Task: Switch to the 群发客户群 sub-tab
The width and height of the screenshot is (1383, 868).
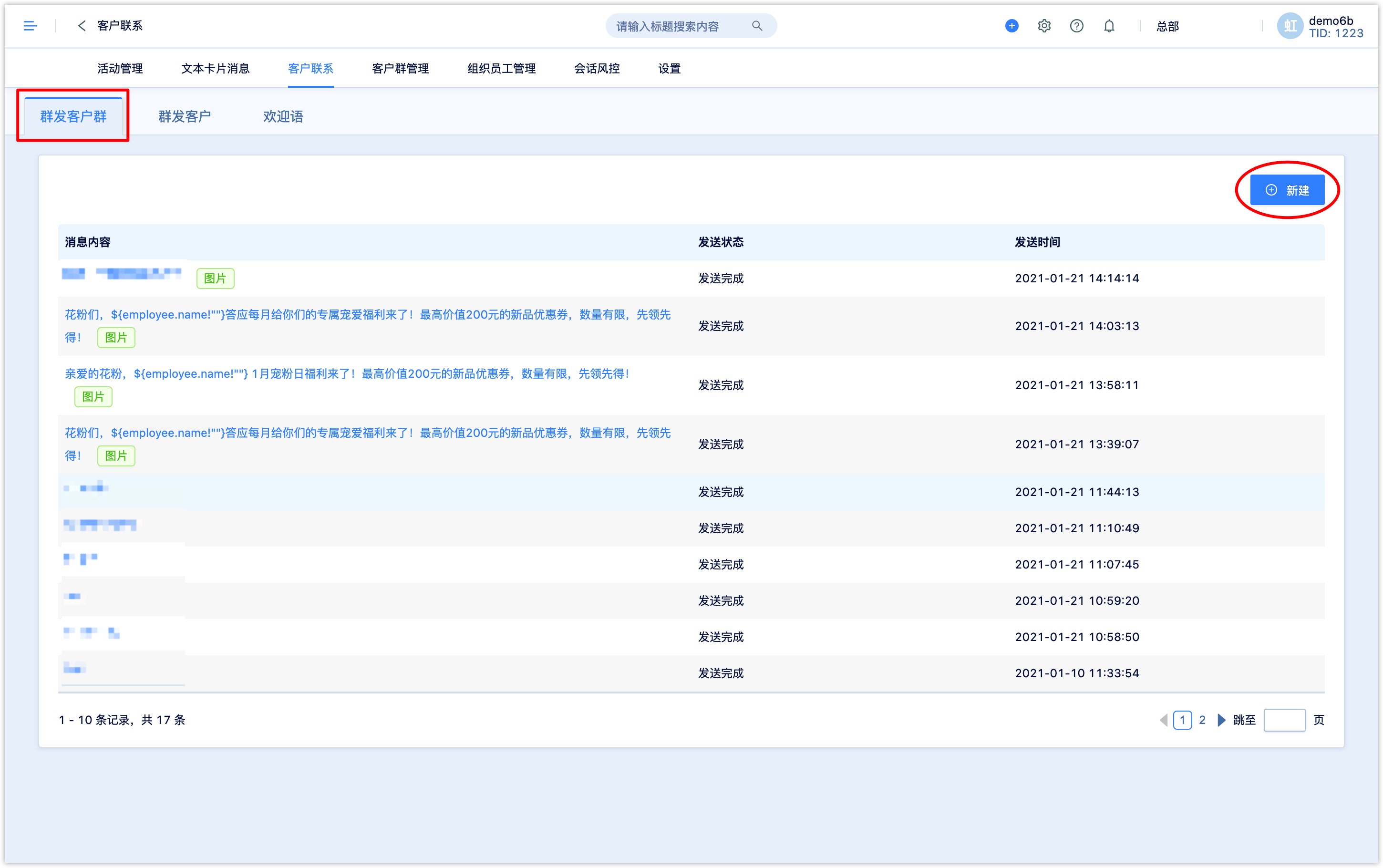Action: 73,116
